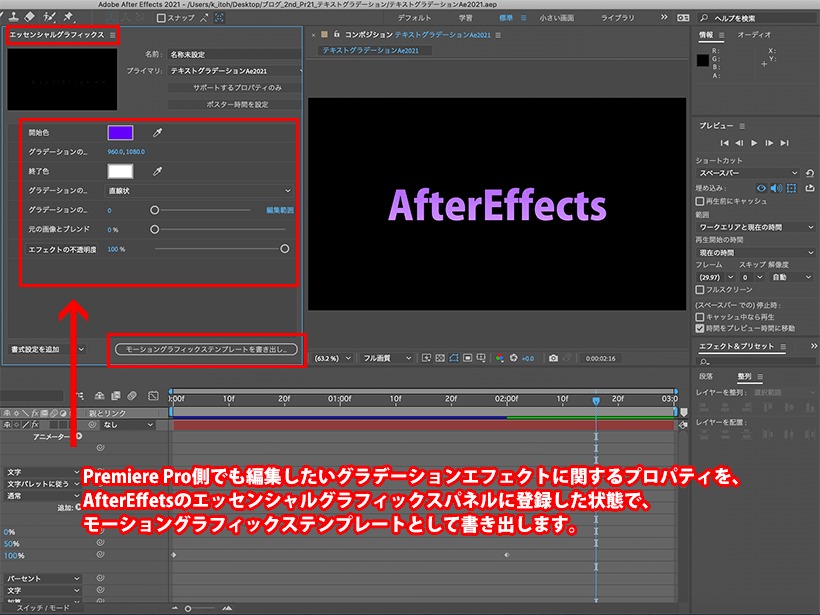The height and width of the screenshot is (615, 820).
Task: Click the purple 開始色 color swatch
Action: point(120,133)
